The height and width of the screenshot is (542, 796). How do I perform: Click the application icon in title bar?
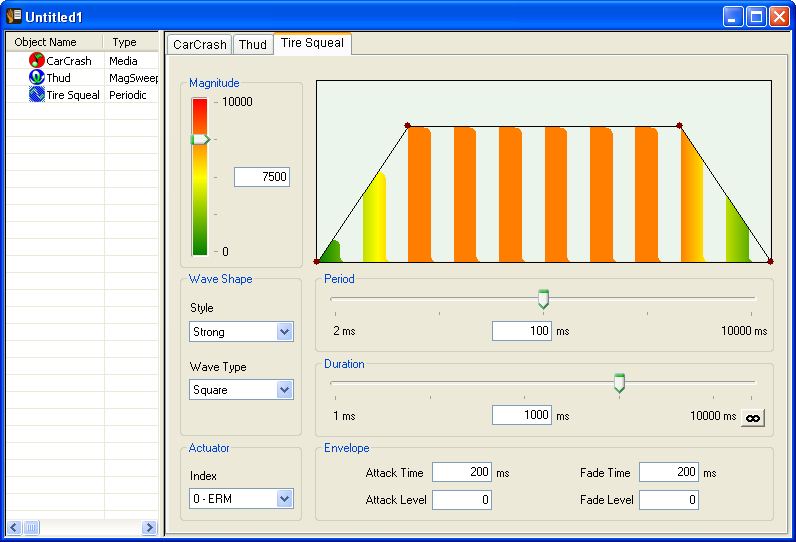(14, 16)
